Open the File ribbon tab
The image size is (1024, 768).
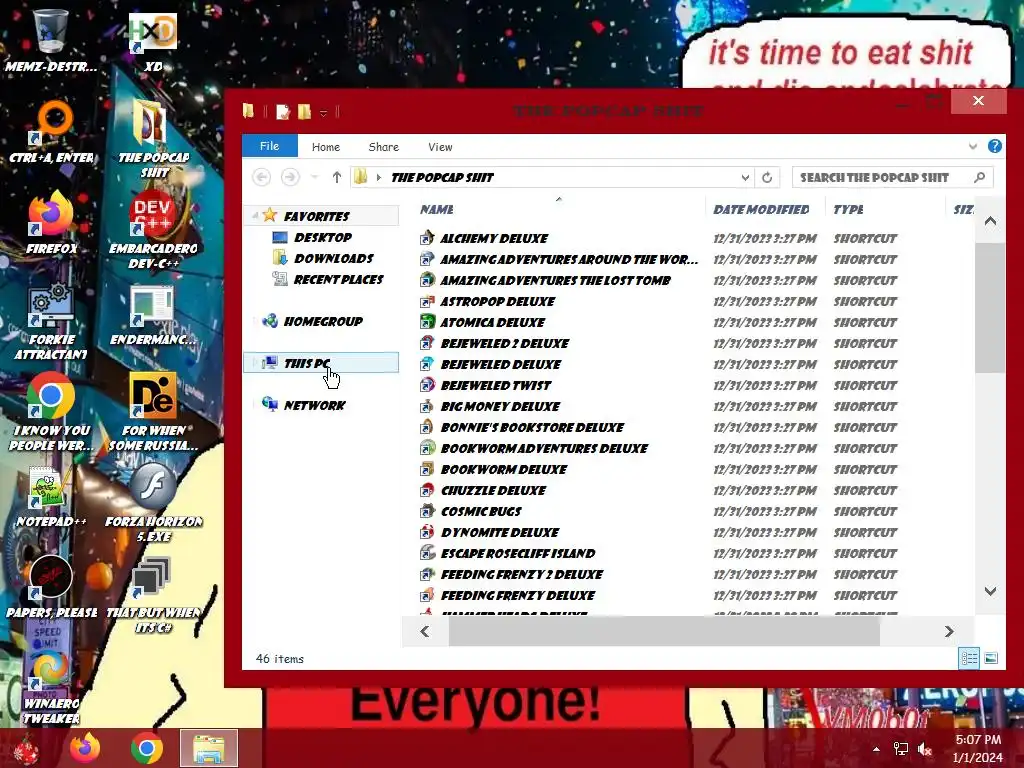(270, 146)
